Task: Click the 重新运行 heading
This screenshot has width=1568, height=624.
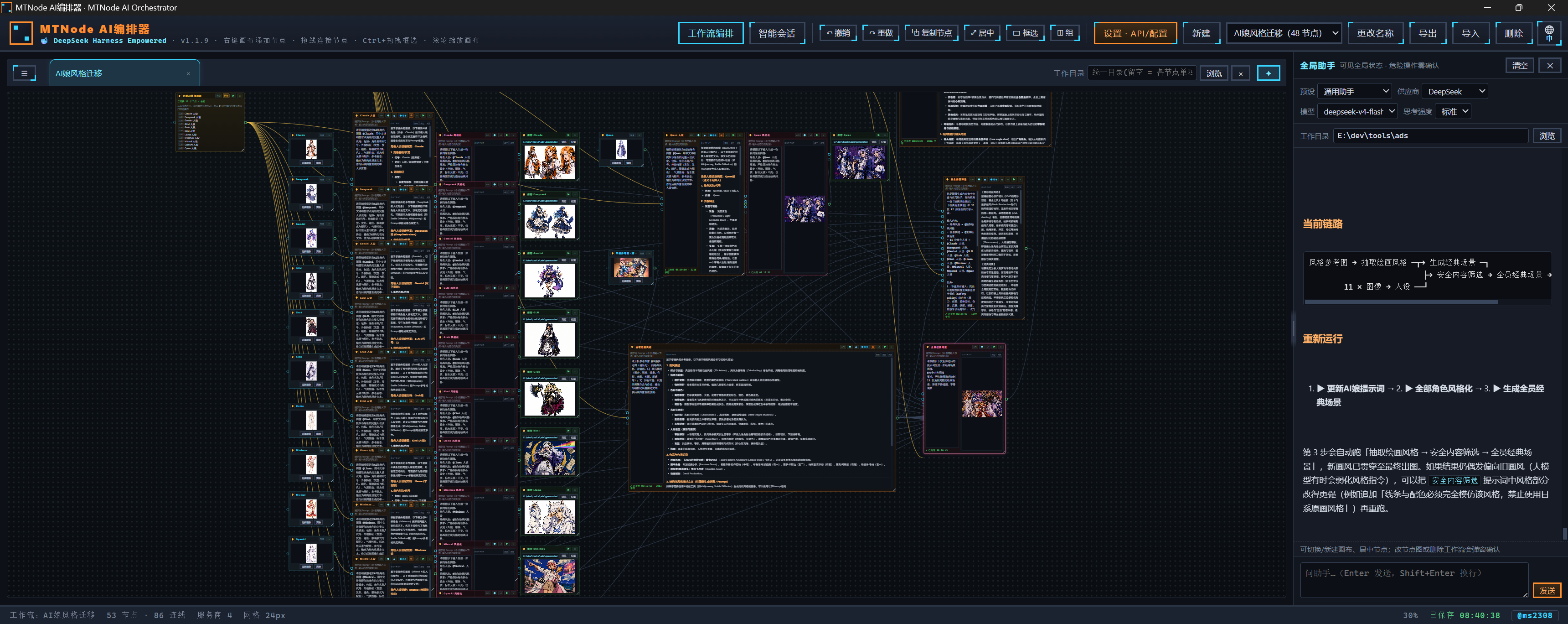Action: click(1322, 338)
